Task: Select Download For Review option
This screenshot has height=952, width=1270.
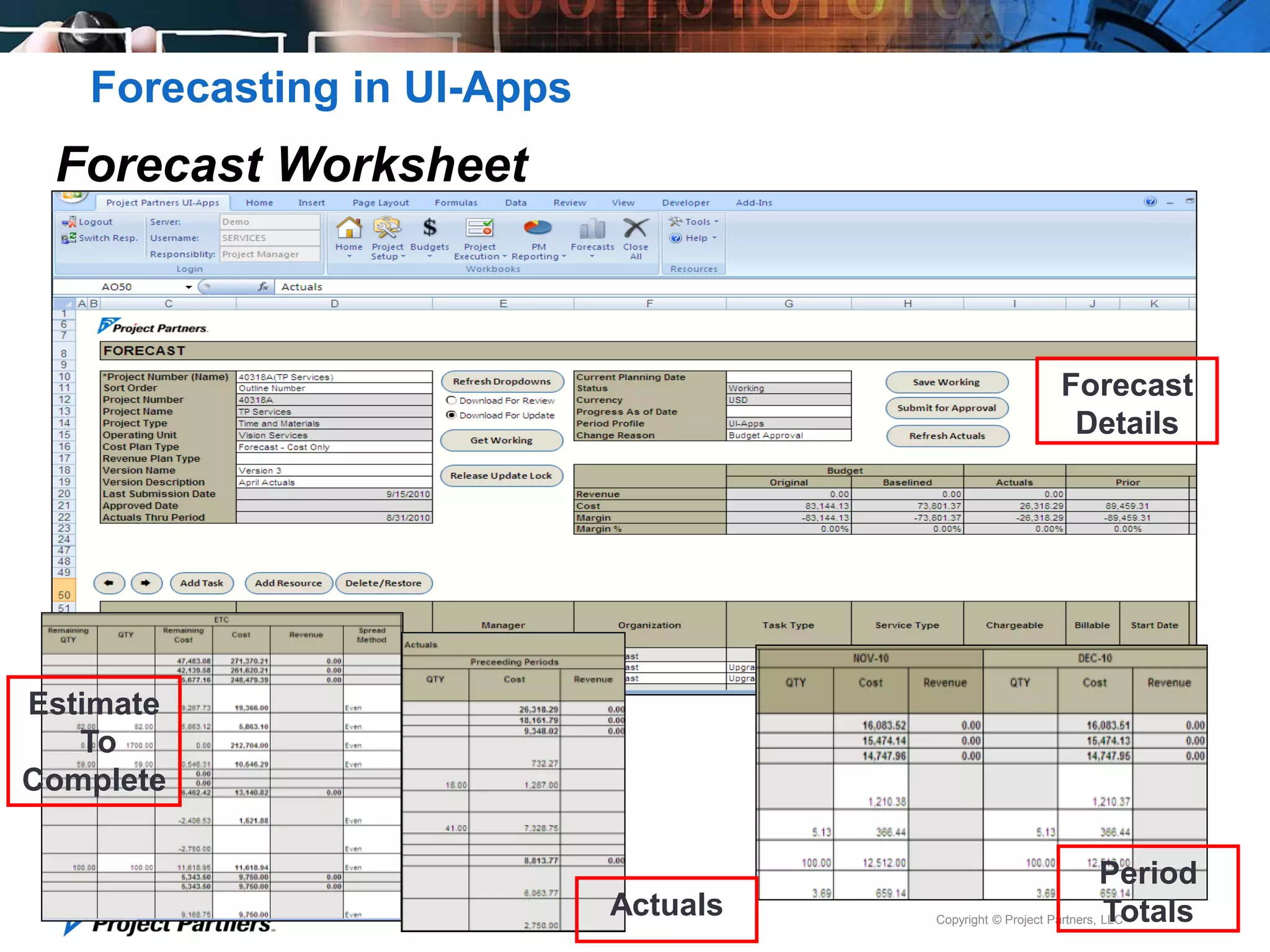Action: click(451, 400)
